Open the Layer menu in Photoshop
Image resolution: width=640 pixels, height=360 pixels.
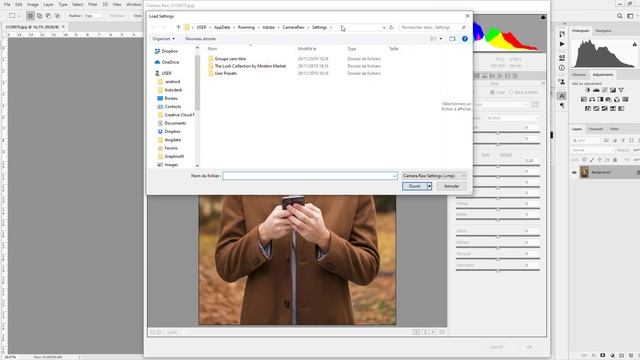point(48,4)
